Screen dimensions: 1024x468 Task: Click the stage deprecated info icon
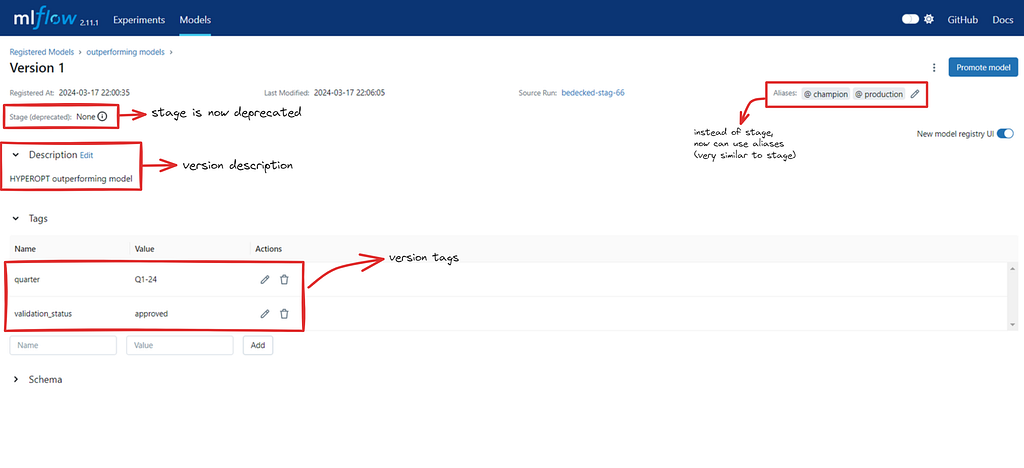pos(102,117)
